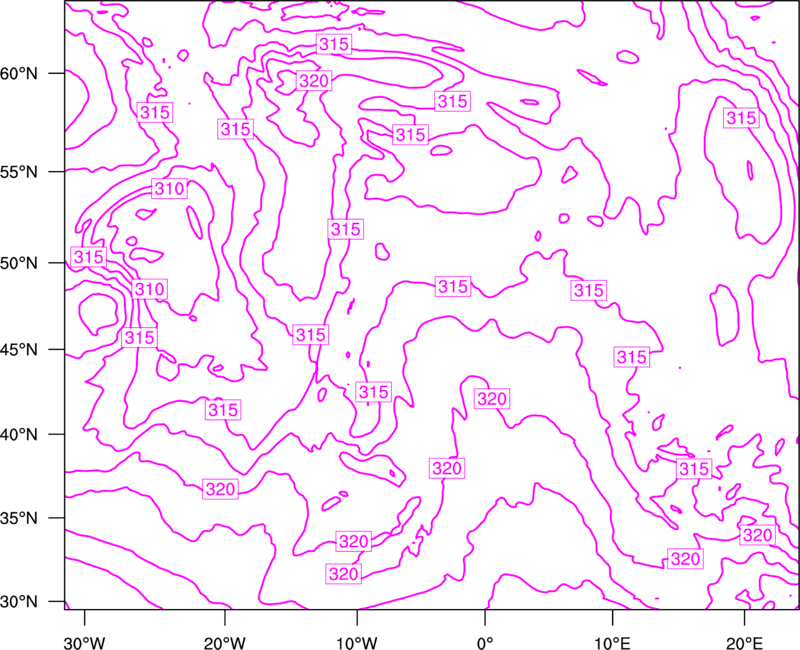The image size is (800, 650).
Task: Pick the 35°N latitude axis label
Action: click(19, 518)
